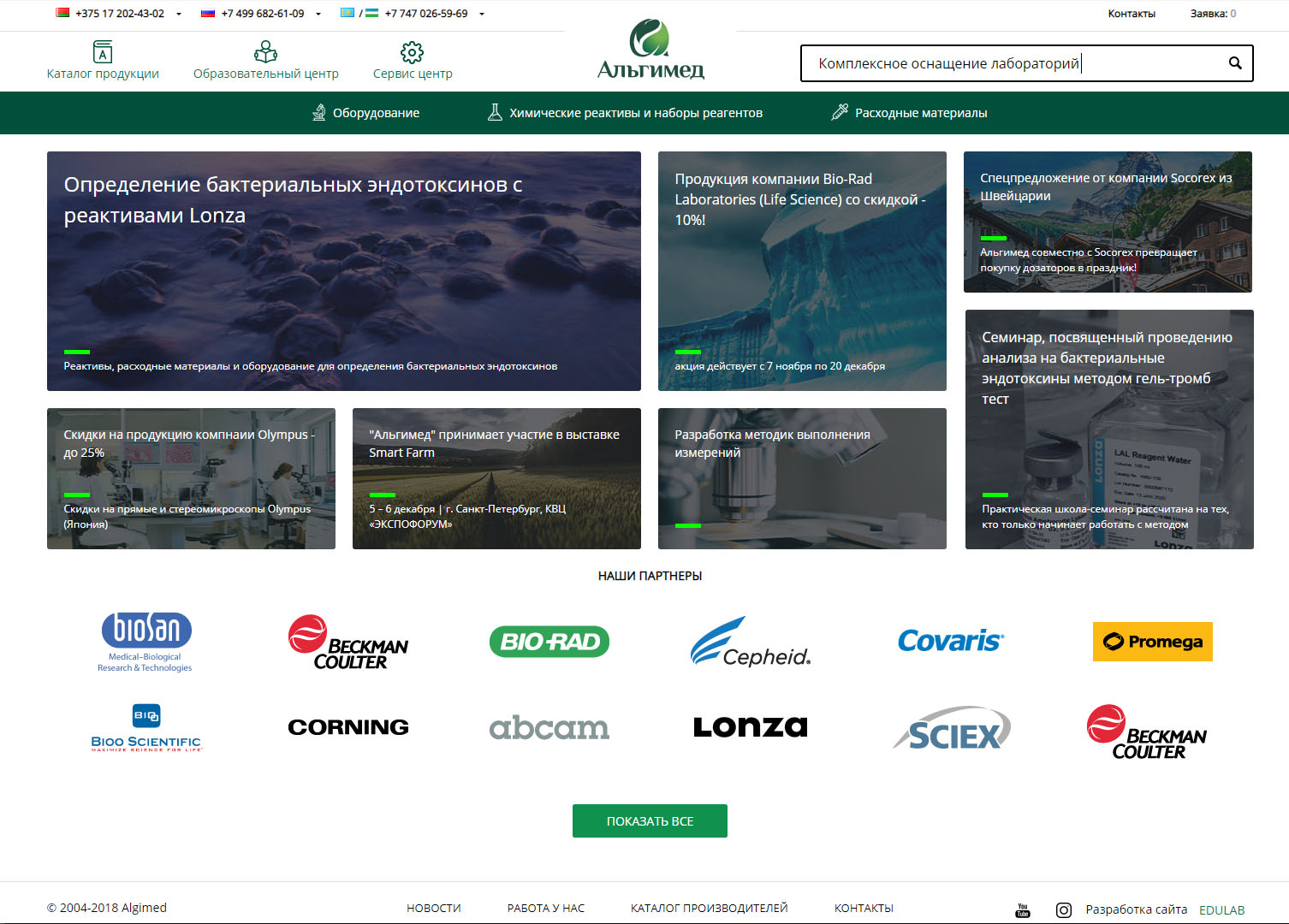
Task: Open Каталог продукции text link
Action: click(103, 74)
